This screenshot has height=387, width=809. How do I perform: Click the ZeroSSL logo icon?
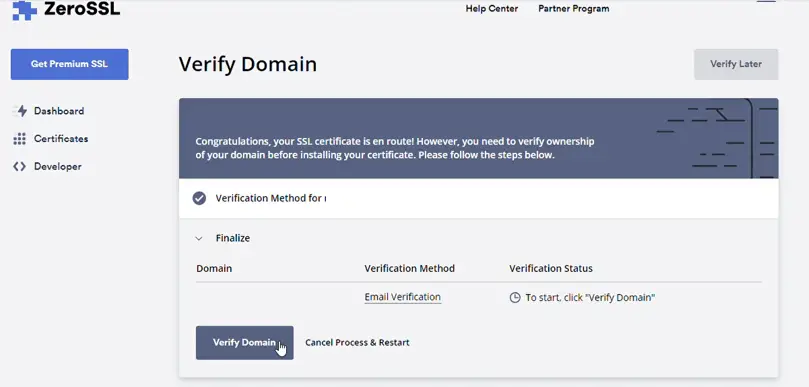(x=24, y=10)
